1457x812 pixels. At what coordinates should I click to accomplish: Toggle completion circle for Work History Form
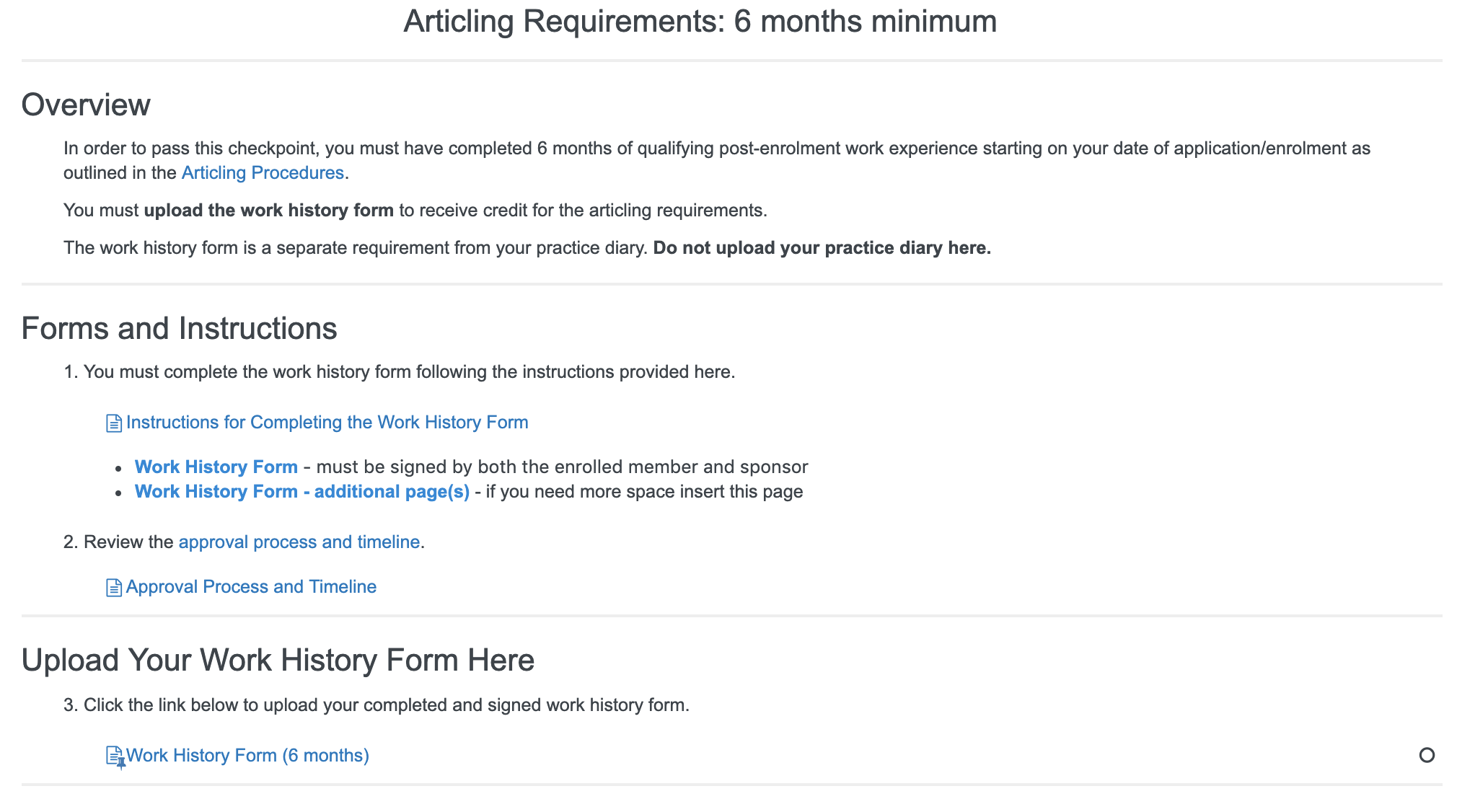1426,755
